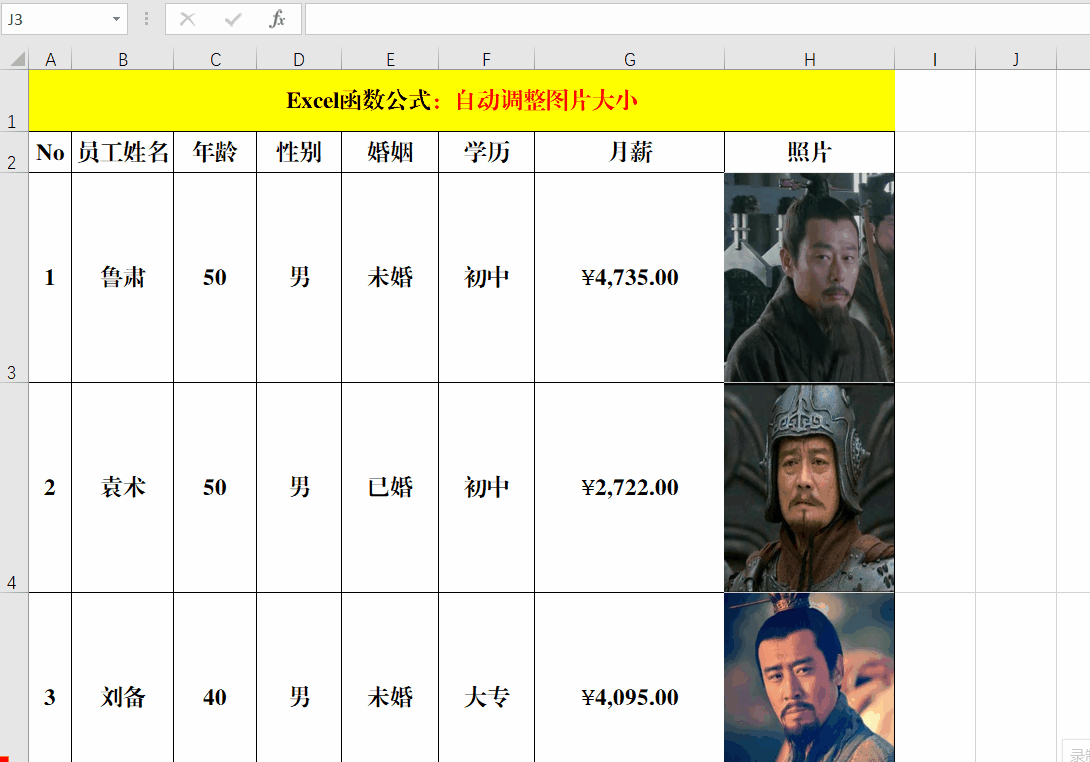Screen dimensions: 1090x762
Task: Click salary cell ¥2,722.00
Action: (630, 487)
